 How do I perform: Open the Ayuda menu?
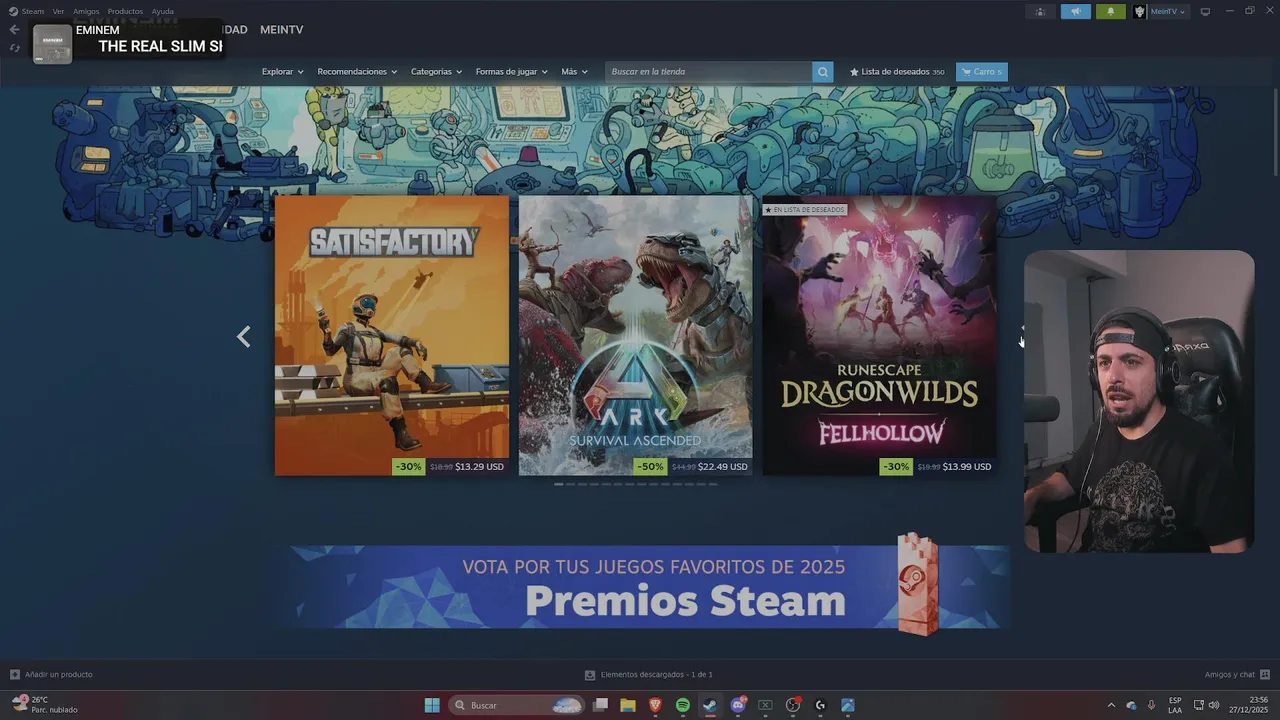point(163,11)
